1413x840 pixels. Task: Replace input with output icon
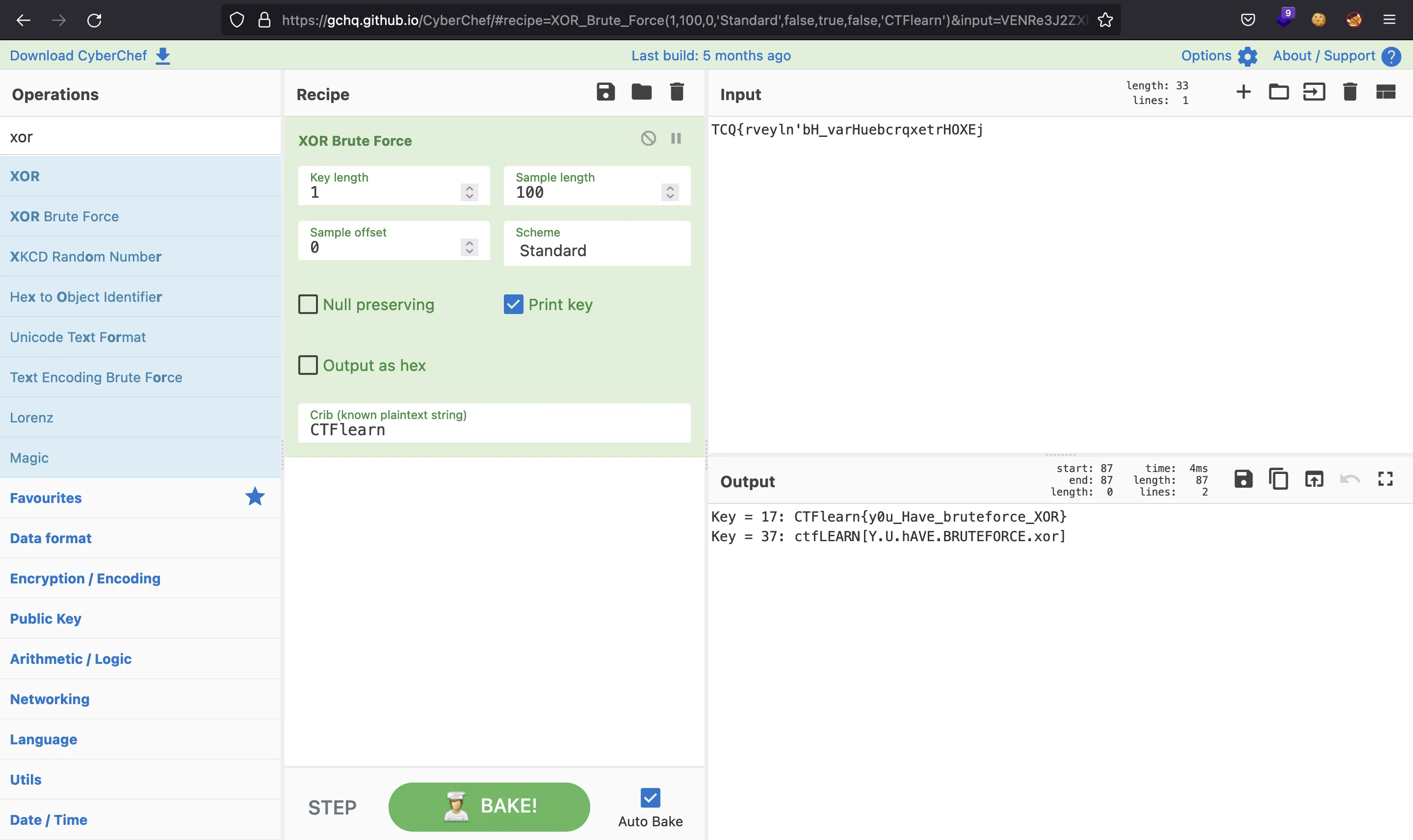coord(1314,479)
